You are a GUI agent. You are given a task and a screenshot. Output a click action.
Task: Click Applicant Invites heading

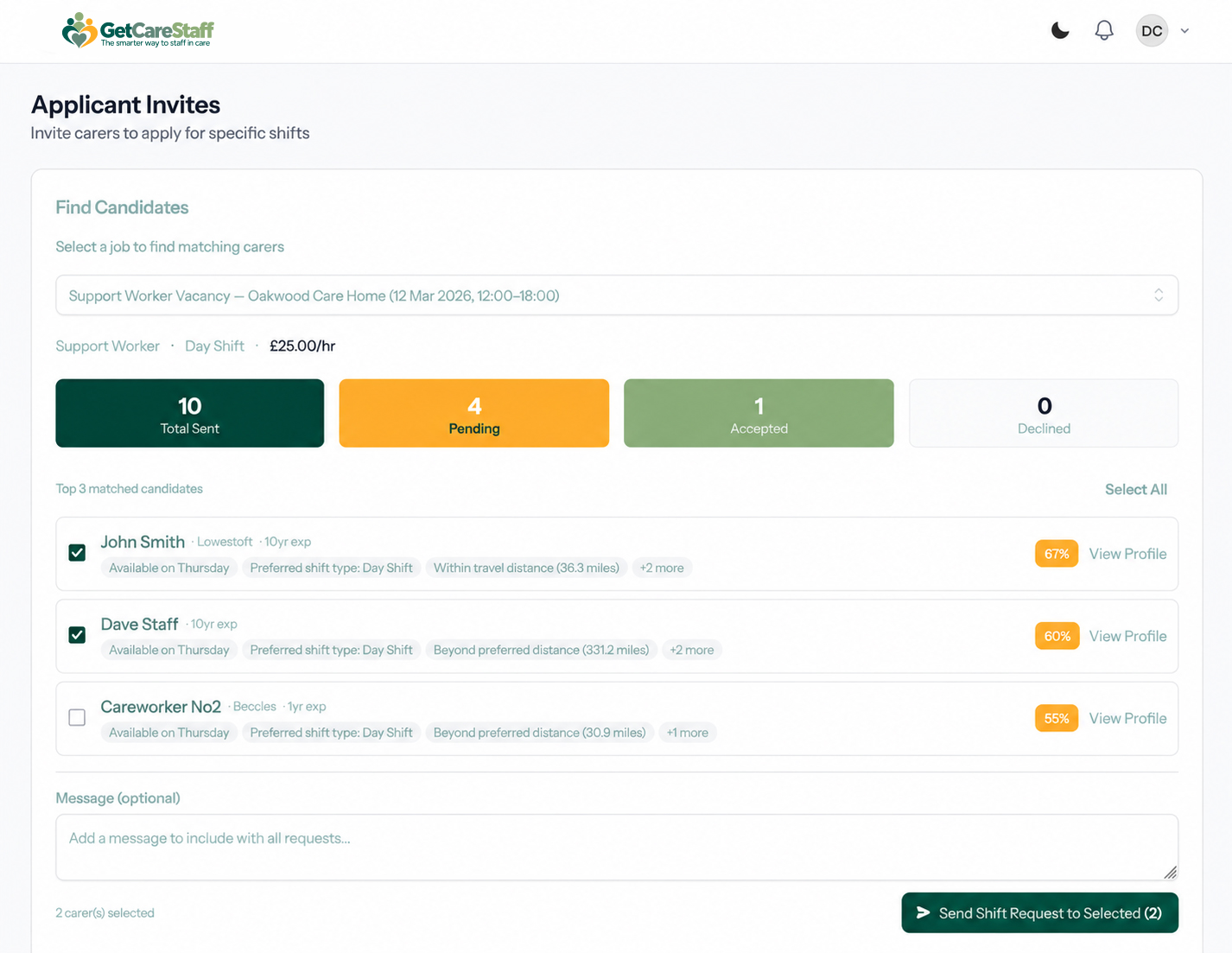coord(126,105)
